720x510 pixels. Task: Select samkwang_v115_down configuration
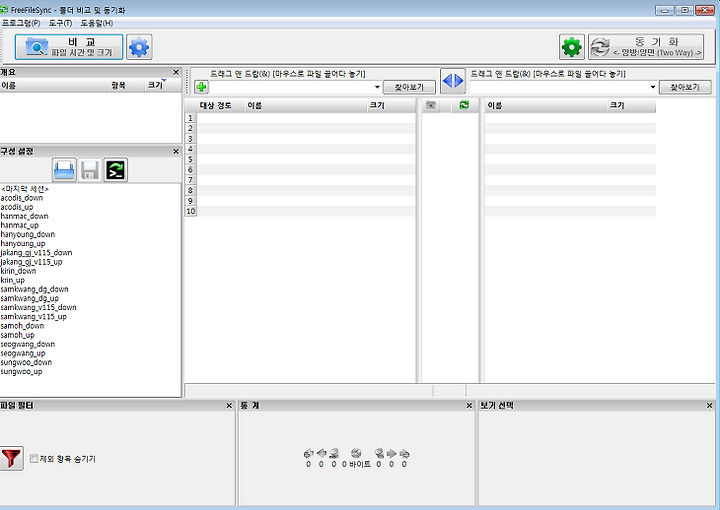click(39, 308)
